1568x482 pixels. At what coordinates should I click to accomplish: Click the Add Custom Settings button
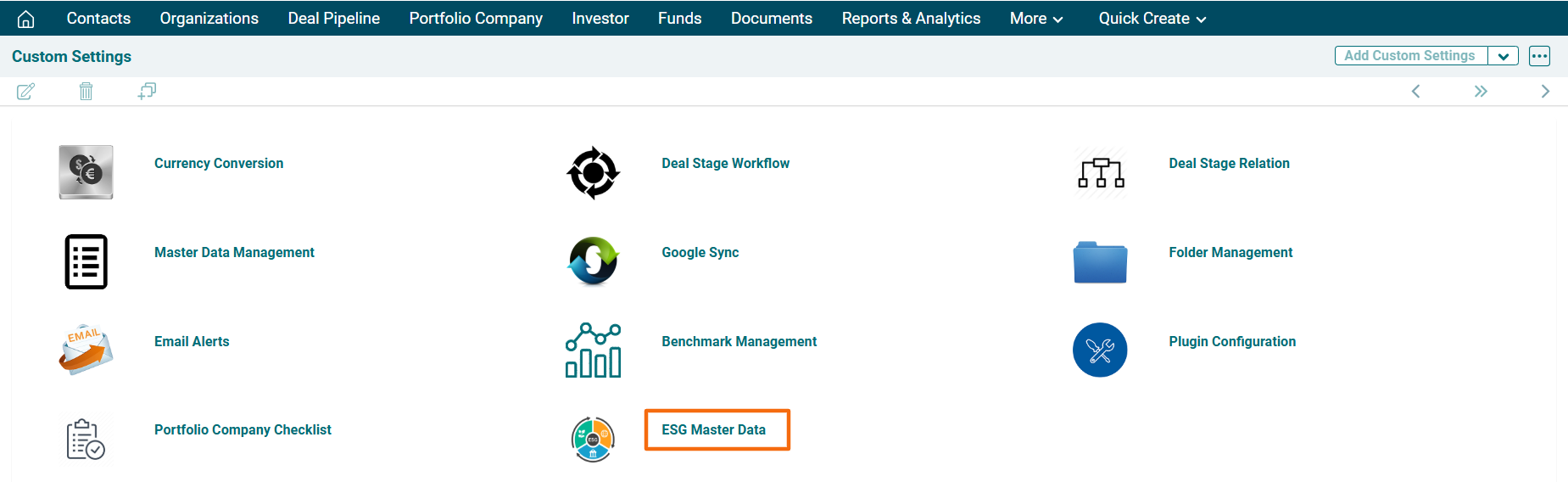point(1409,56)
